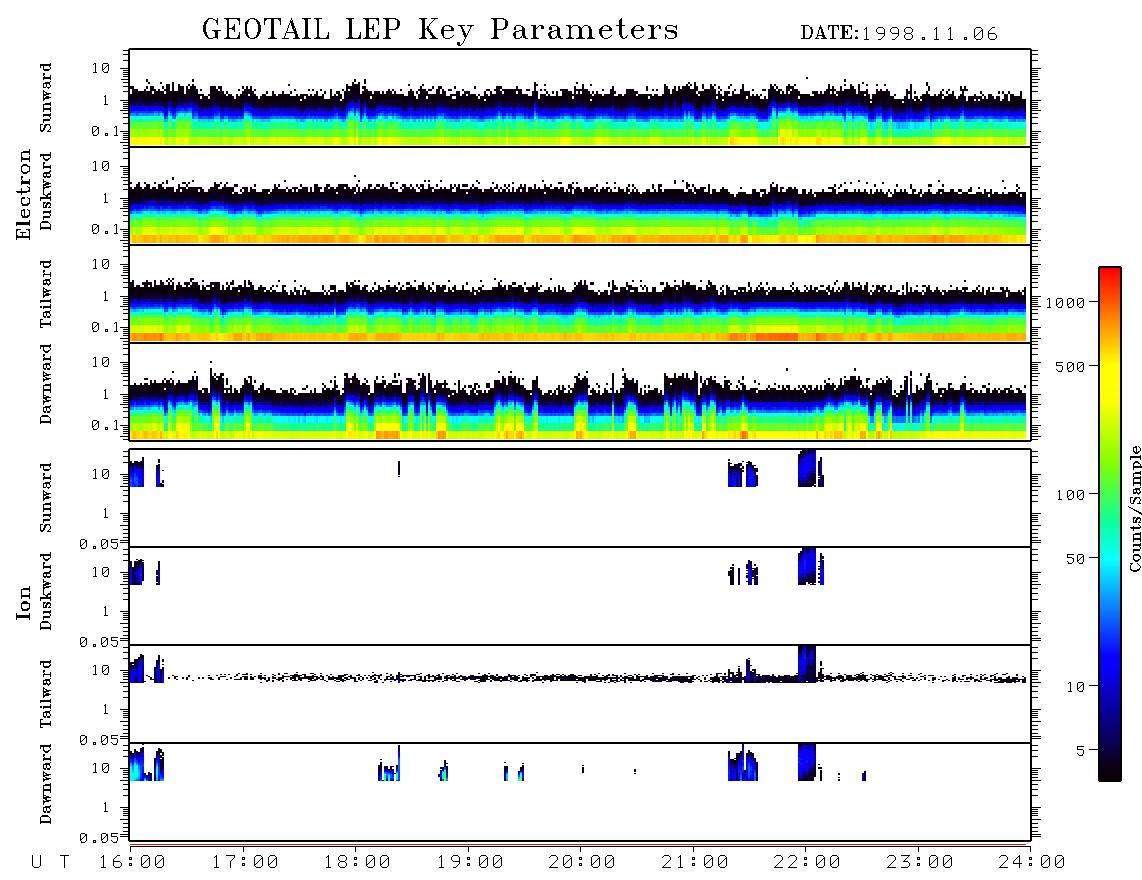Click the Ion "Sunward" panel label
The width and height of the screenshot is (1142, 880).
pos(46,498)
